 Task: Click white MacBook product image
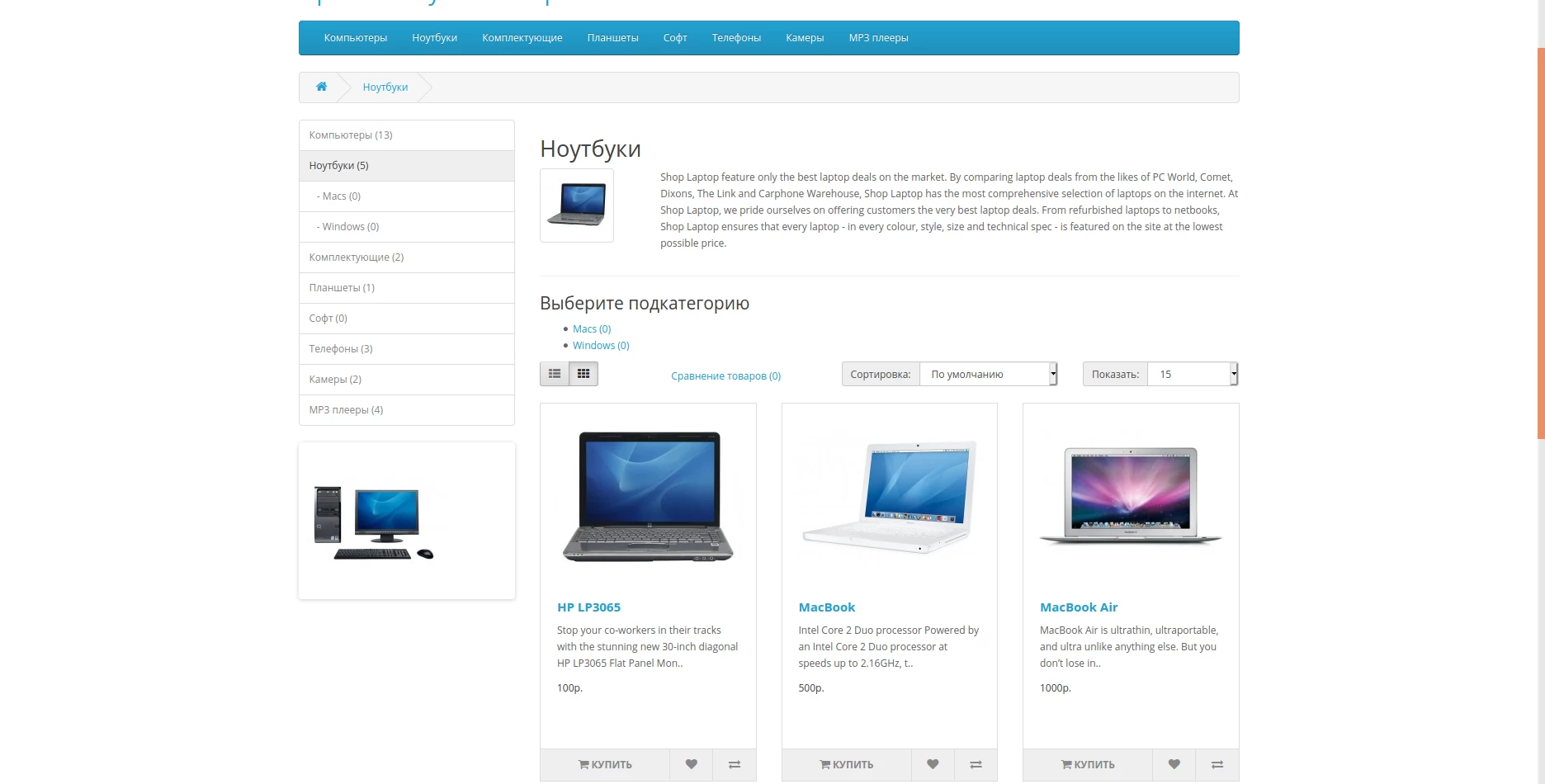click(x=890, y=497)
